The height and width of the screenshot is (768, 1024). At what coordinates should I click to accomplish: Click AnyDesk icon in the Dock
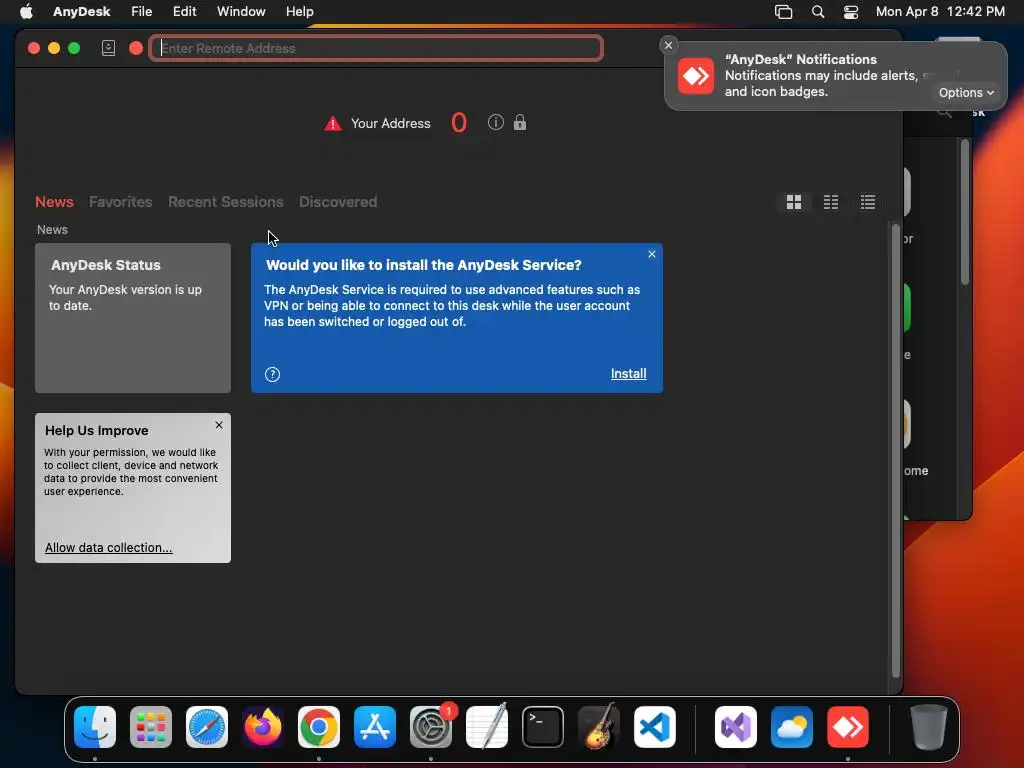click(848, 727)
